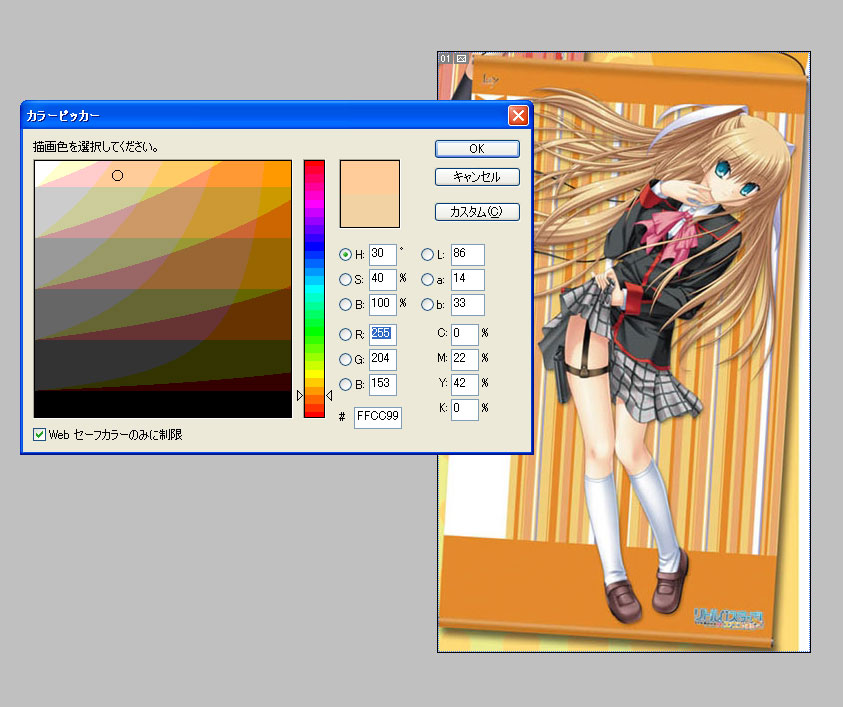Click the Lab a field showing 14

[x=468, y=280]
